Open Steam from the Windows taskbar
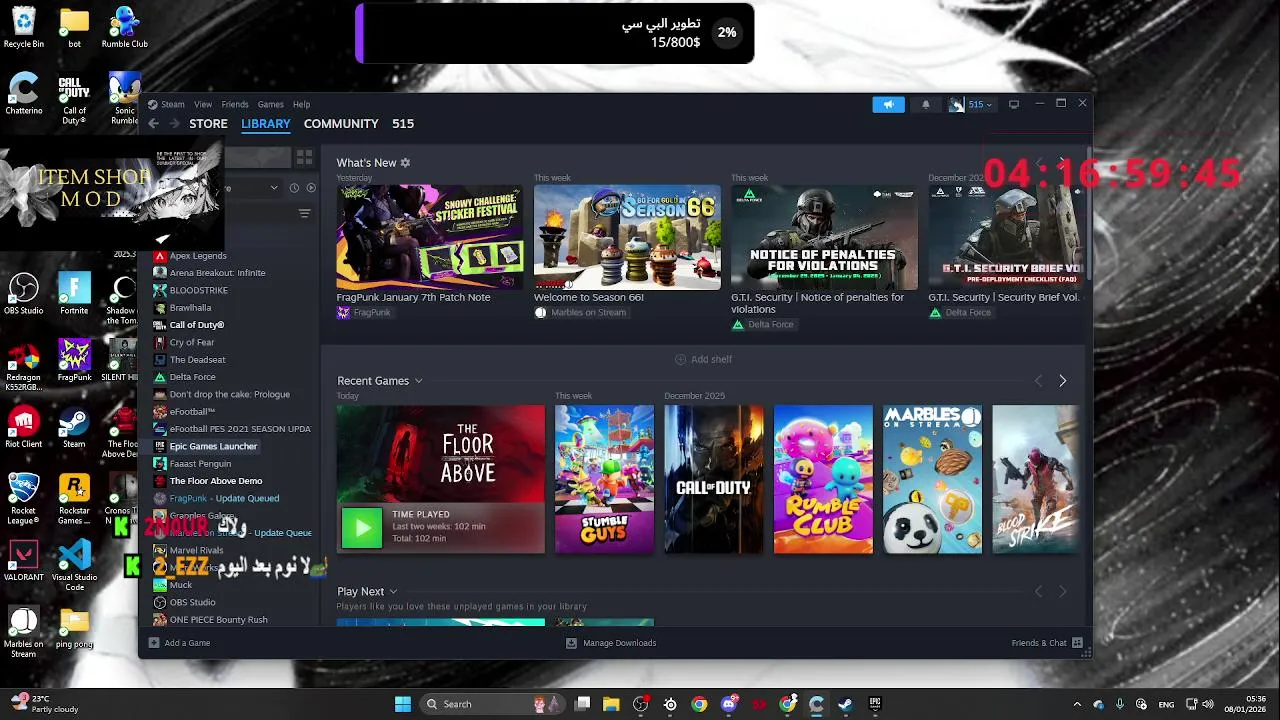The image size is (1280, 720). 845,704
